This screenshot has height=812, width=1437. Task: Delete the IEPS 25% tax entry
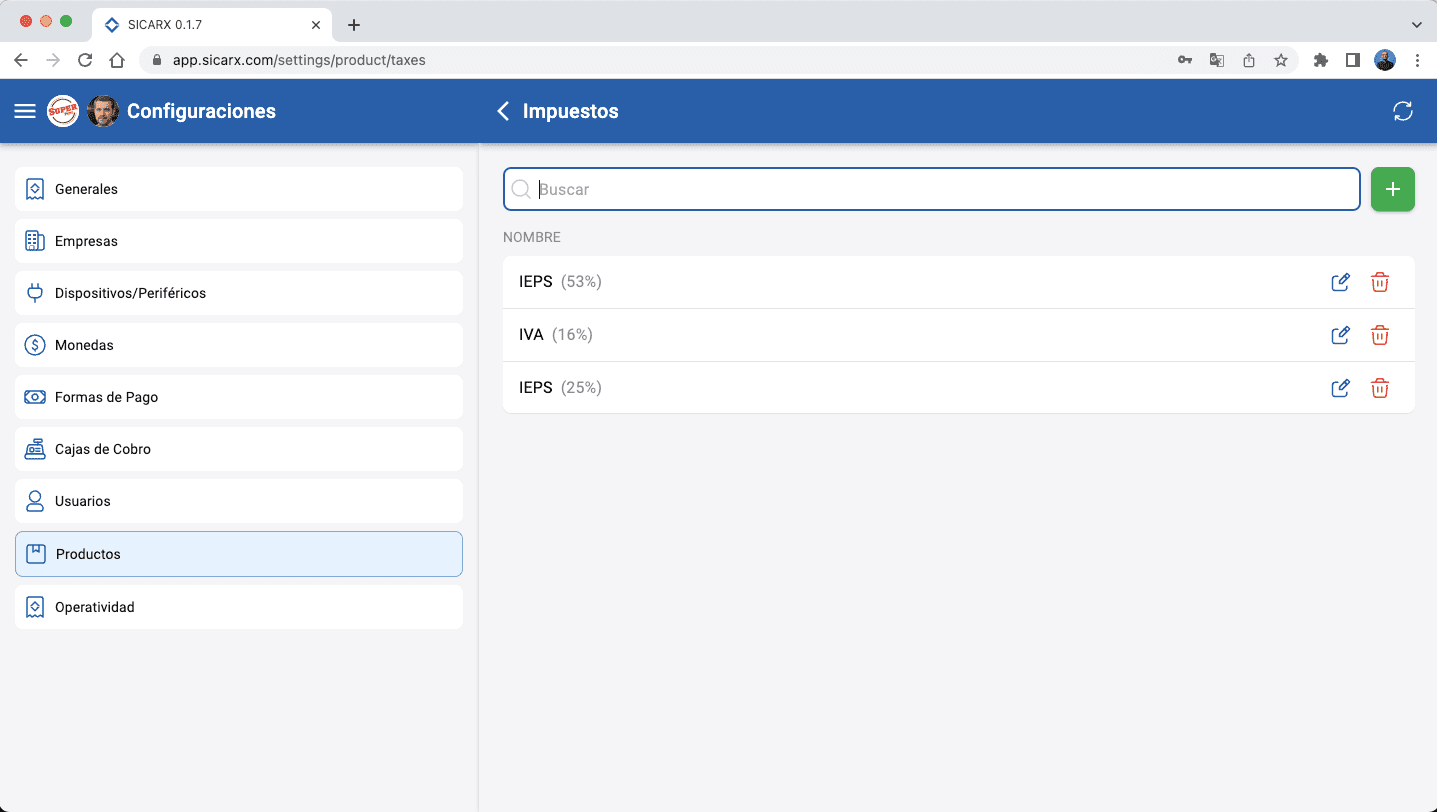click(1379, 388)
